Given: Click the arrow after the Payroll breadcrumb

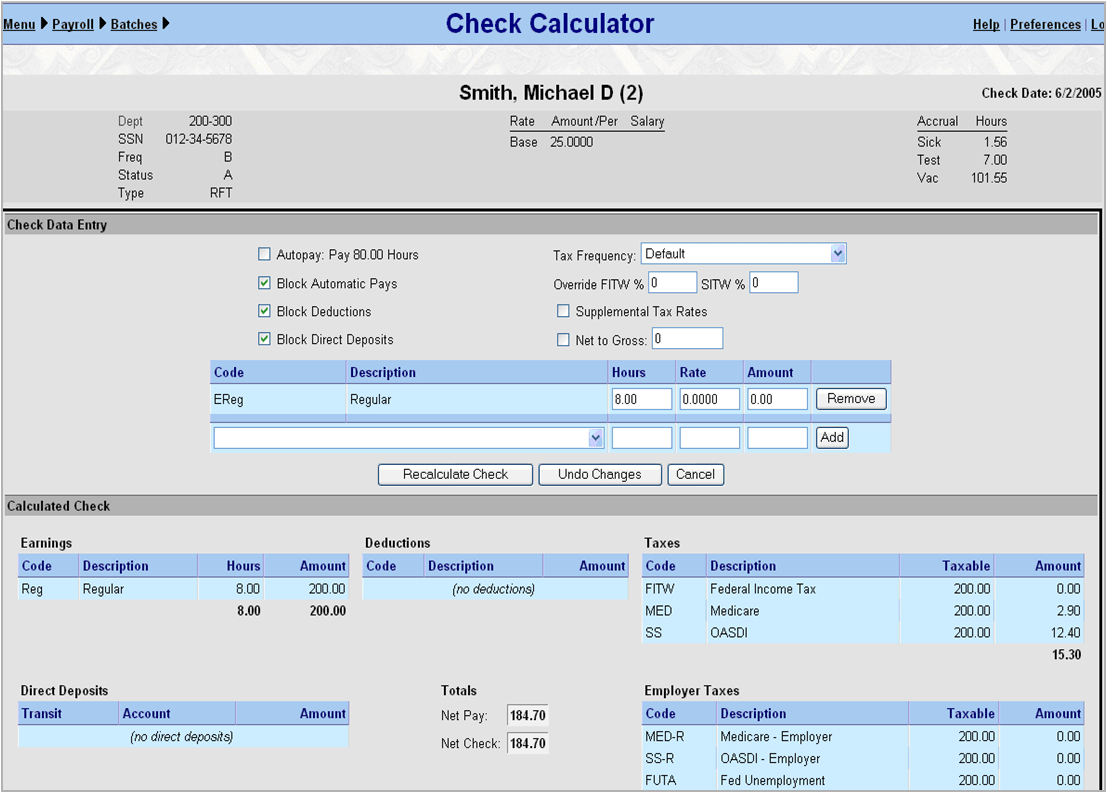Looking at the screenshot, I should [x=102, y=24].
